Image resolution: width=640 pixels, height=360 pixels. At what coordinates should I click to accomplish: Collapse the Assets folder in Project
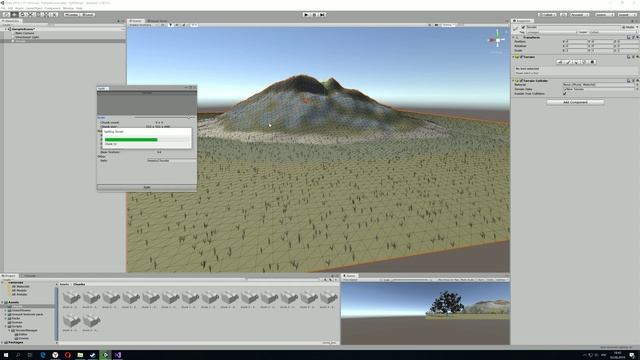[x=2, y=302]
